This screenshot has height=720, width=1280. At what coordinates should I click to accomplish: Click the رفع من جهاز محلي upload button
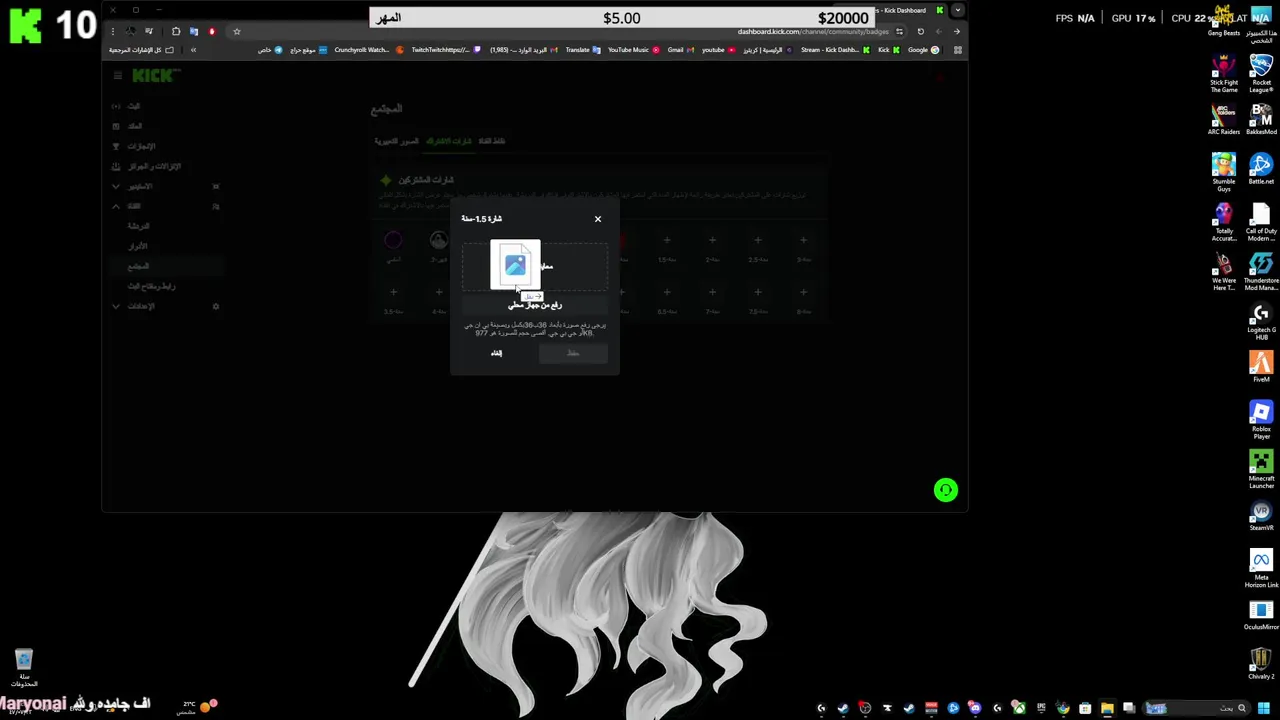pyautogui.click(x=535, y=305)
